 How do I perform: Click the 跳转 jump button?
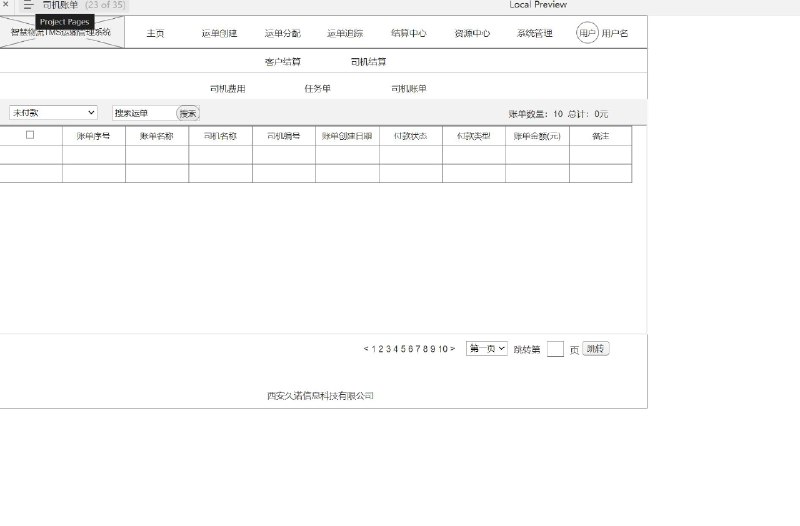point(596,349)
